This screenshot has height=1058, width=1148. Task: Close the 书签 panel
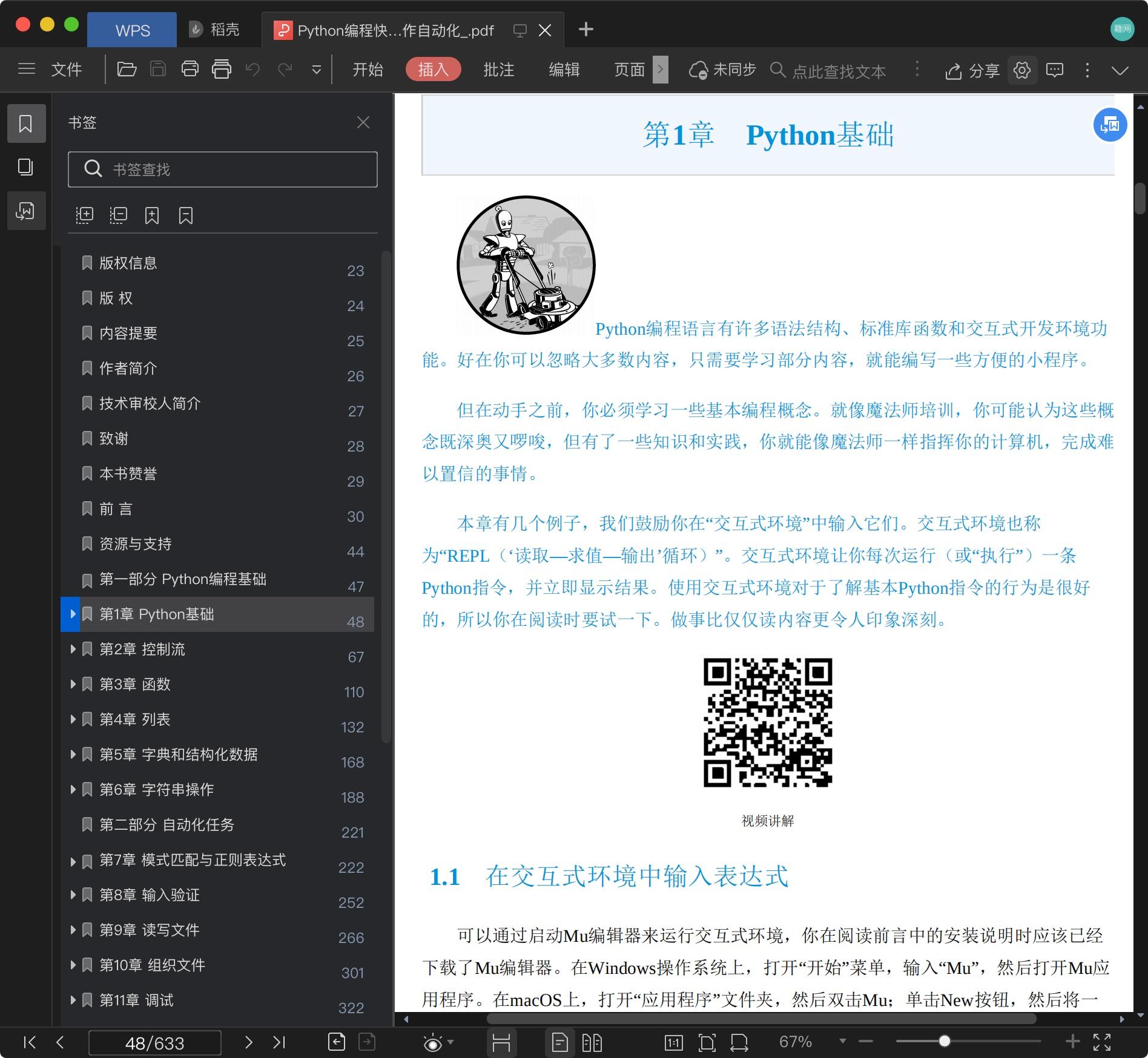click(x=363, y=123)
